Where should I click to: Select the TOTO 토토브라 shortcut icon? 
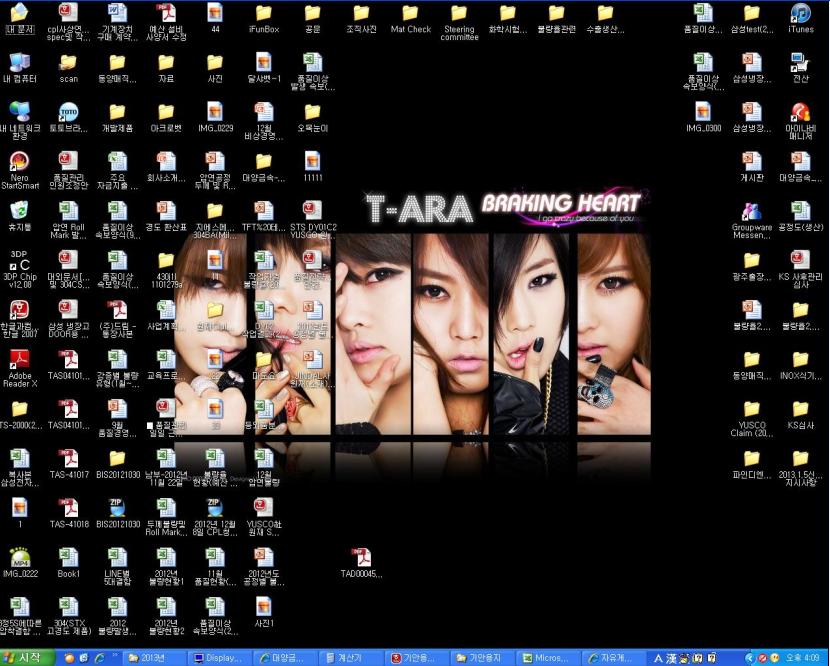click(68, 117)
